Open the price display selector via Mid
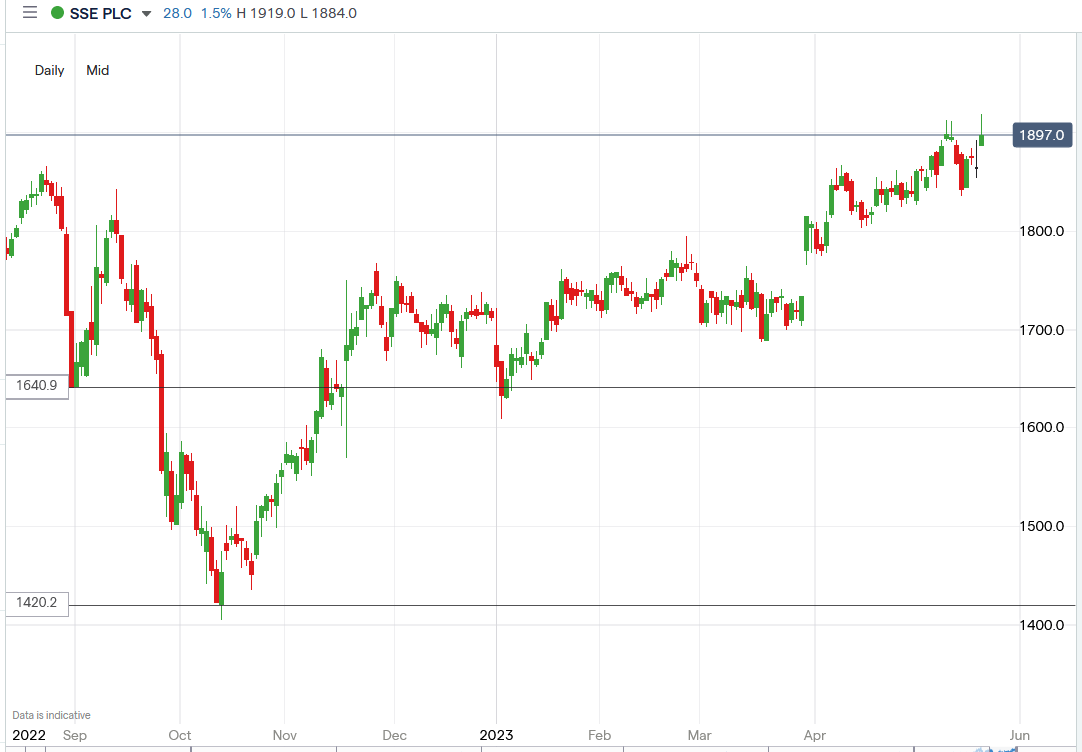 [x=97, y=70]
